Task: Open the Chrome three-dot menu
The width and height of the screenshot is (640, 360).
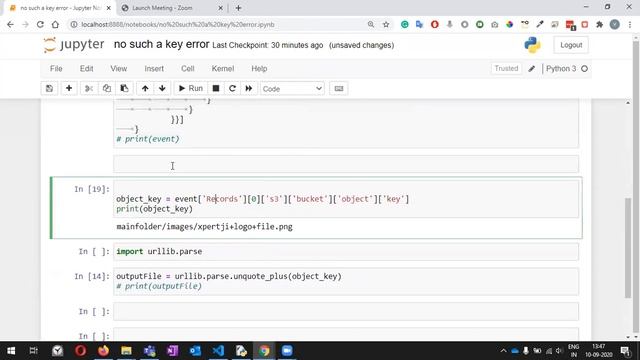Action: (x=630, y=24)
